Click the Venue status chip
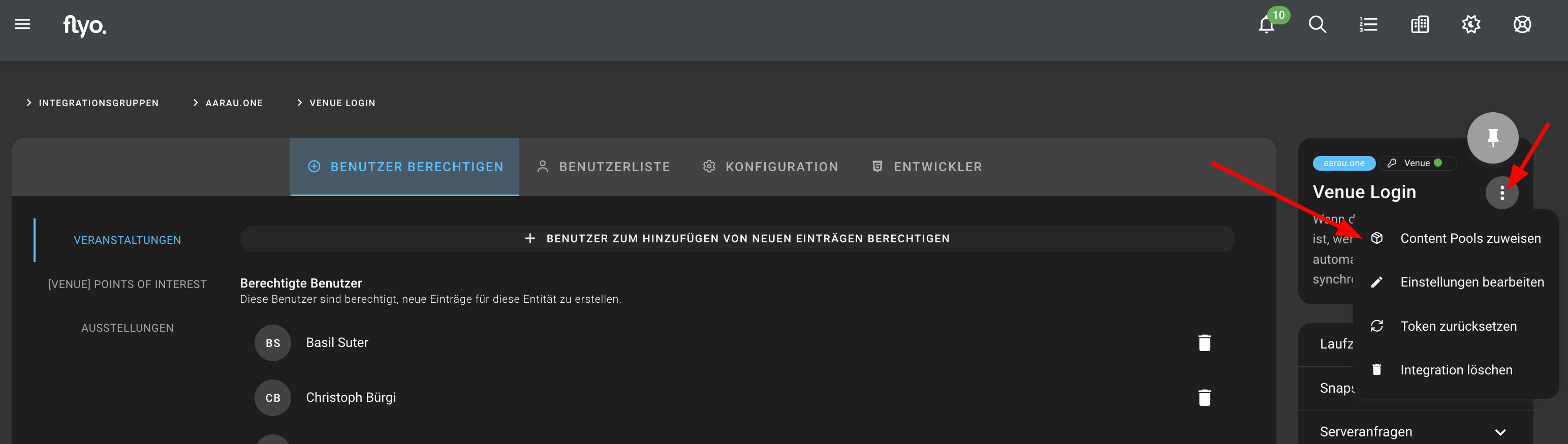This screenshot has width=1568, height=444. [1417, 163]
